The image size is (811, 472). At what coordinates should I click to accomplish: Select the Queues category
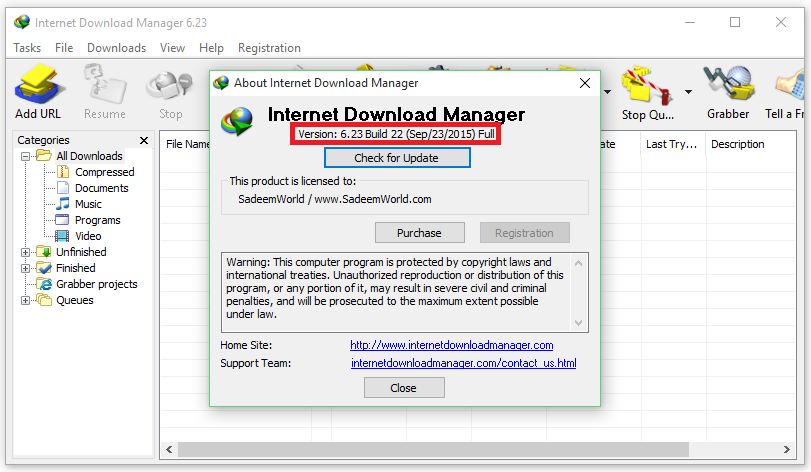coord(74,300)
